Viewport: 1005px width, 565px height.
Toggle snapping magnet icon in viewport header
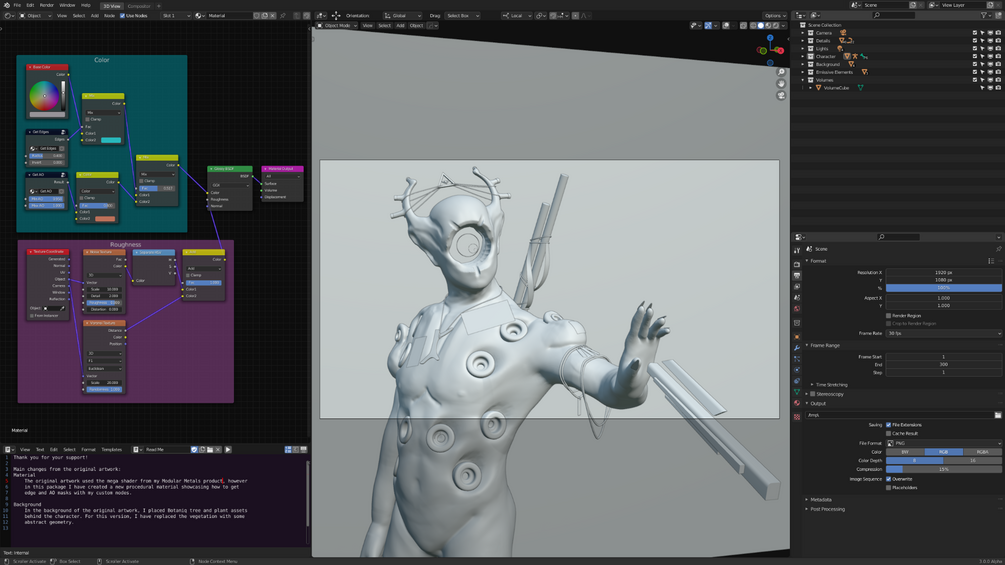[x=553, y=15]
